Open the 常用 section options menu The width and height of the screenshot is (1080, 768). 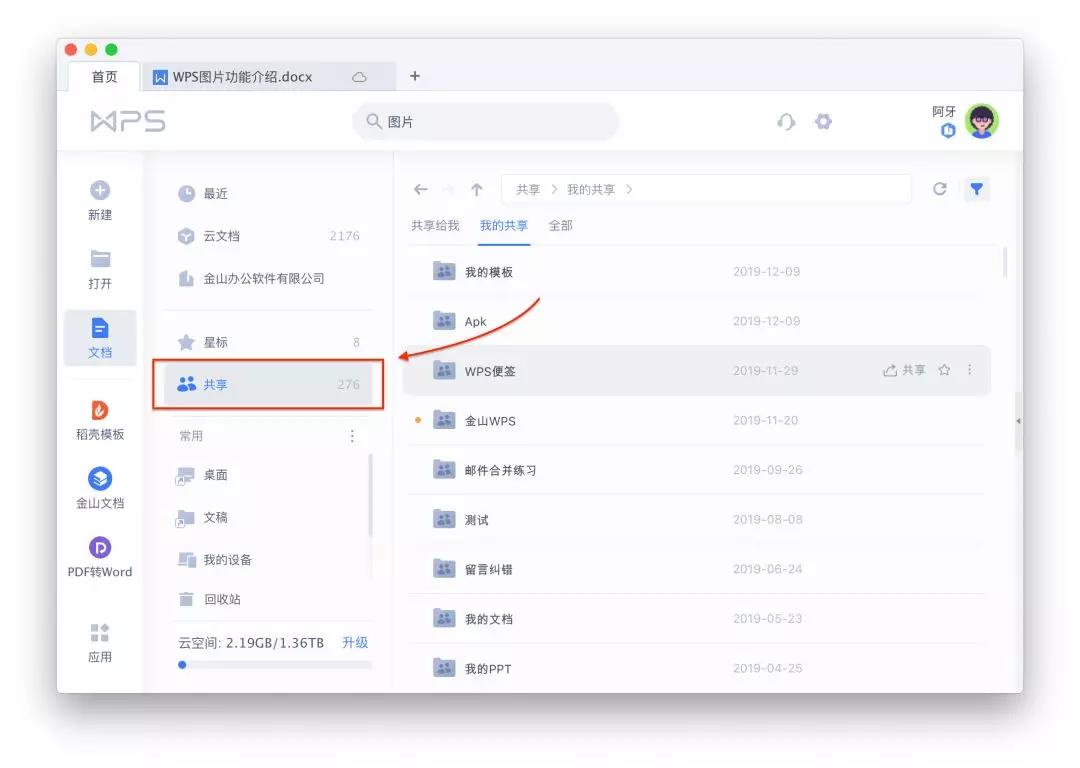click(351, 434)
